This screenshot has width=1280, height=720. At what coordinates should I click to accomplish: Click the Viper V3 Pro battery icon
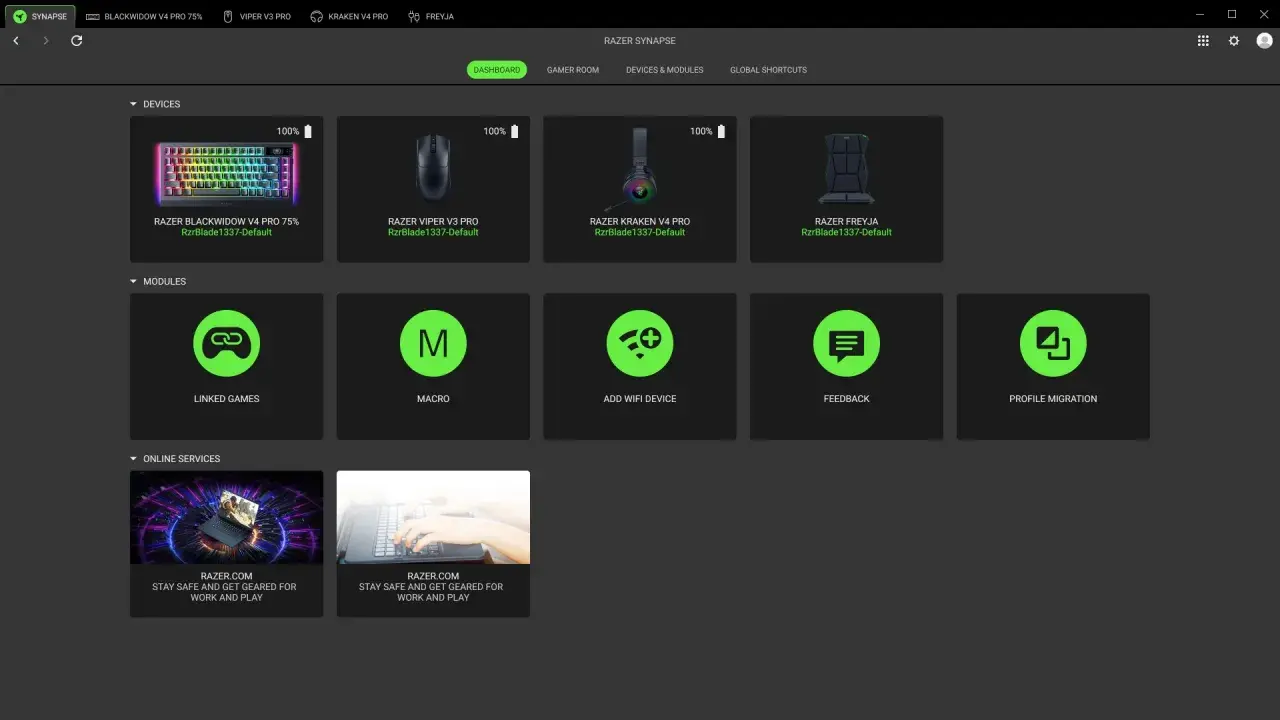coord(515,131)
